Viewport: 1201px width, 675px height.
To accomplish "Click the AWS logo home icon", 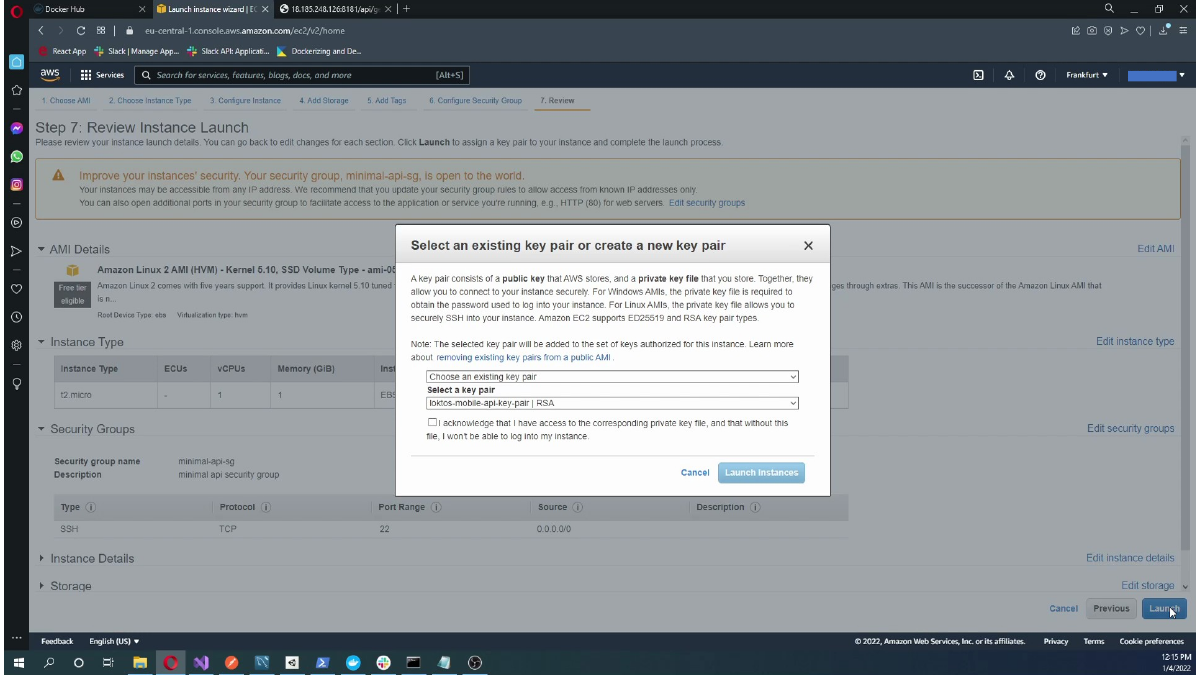I will click(50, 75).
